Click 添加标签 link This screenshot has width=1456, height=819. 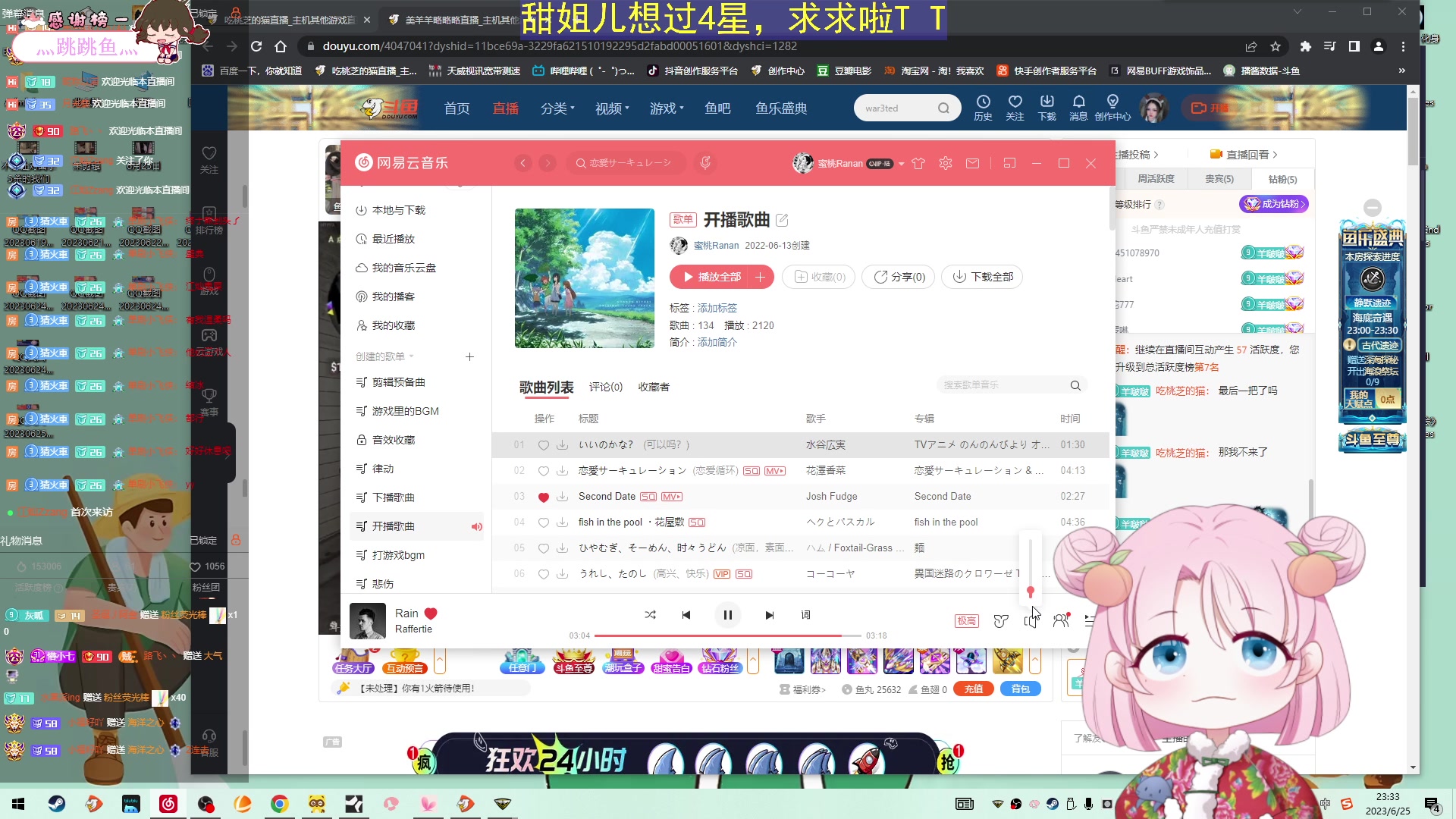coord(717,308)
